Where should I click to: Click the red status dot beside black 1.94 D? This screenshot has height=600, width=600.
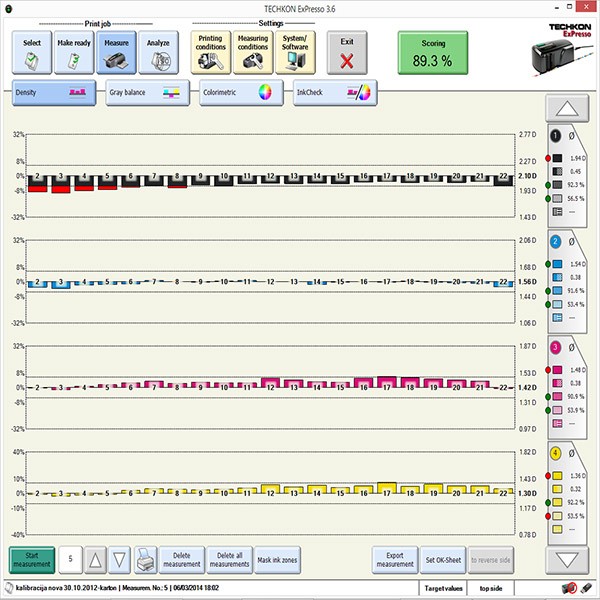click(548, 158)
